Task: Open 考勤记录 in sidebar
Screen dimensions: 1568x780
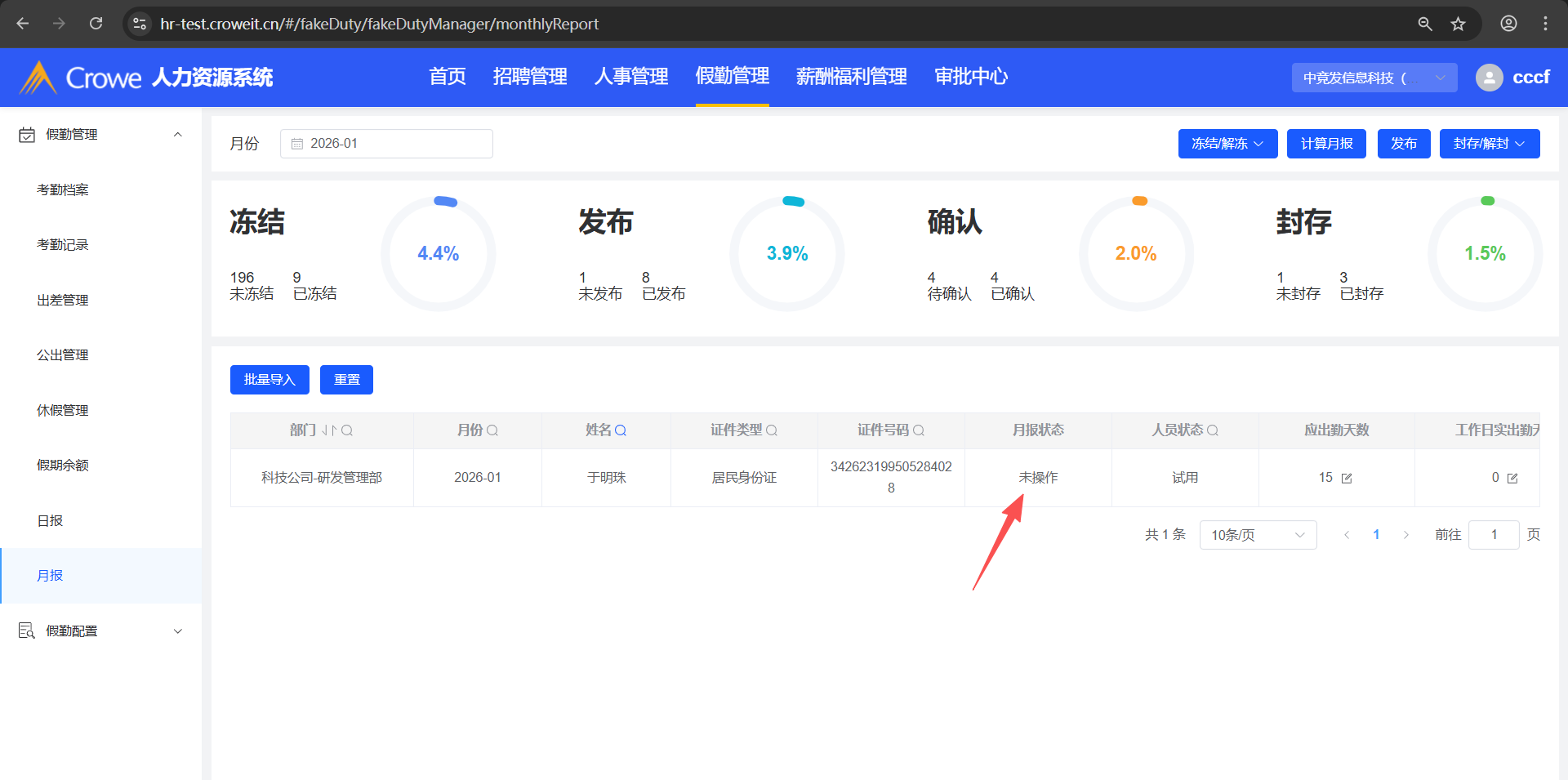Action: tap(63, 245)
